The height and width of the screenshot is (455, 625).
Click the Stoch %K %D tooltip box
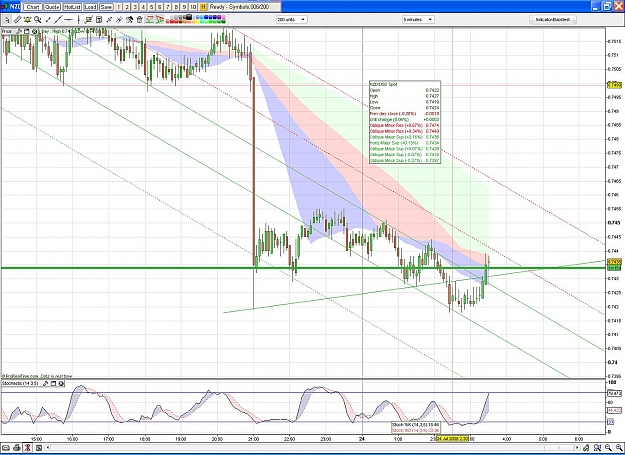[x=416, y=428]
